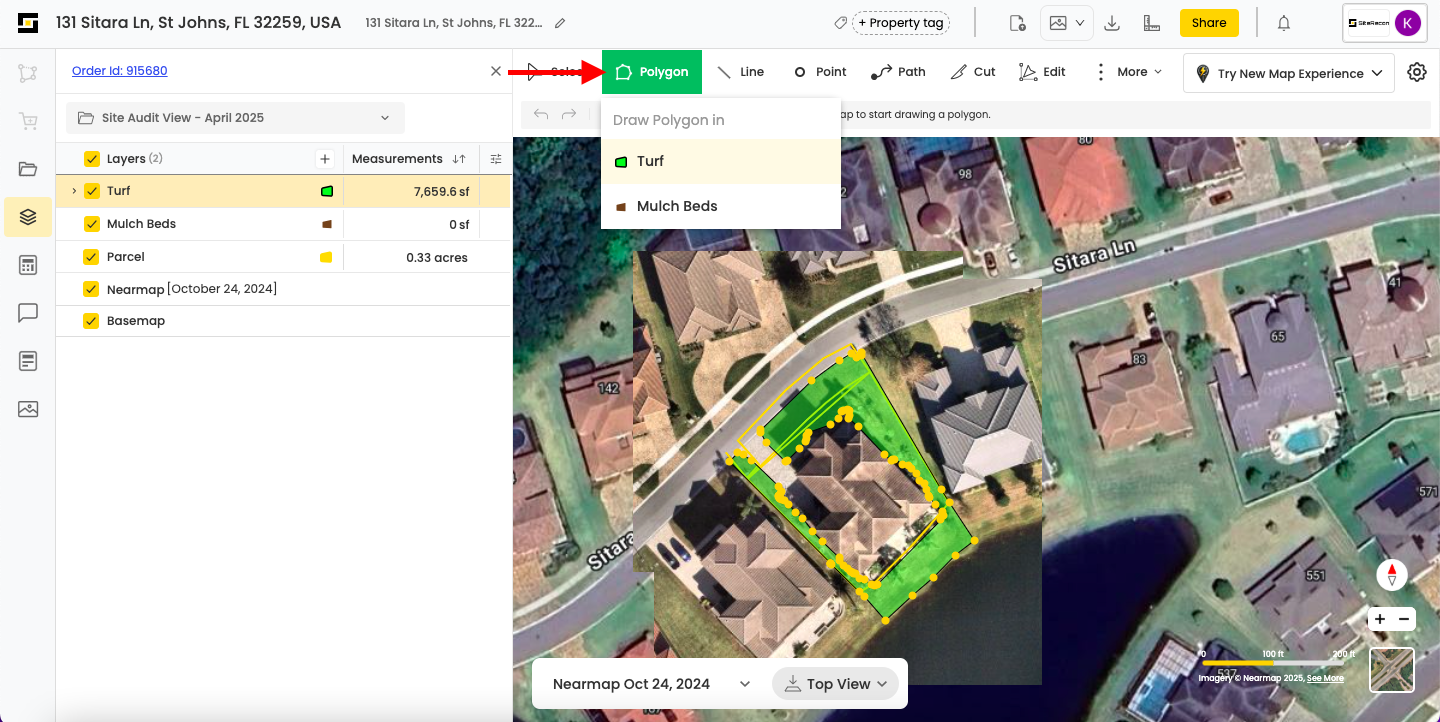
Task: Open the Order Id 915680 link
Action: [x=120, y=71]
